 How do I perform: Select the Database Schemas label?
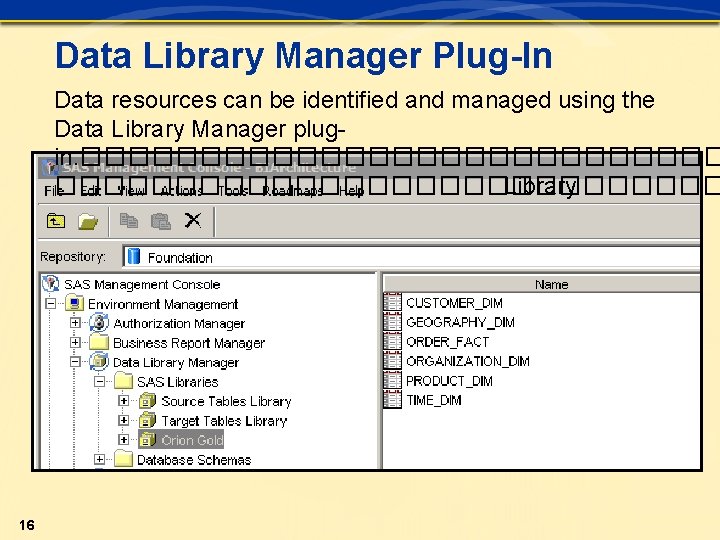coord(194,459)
